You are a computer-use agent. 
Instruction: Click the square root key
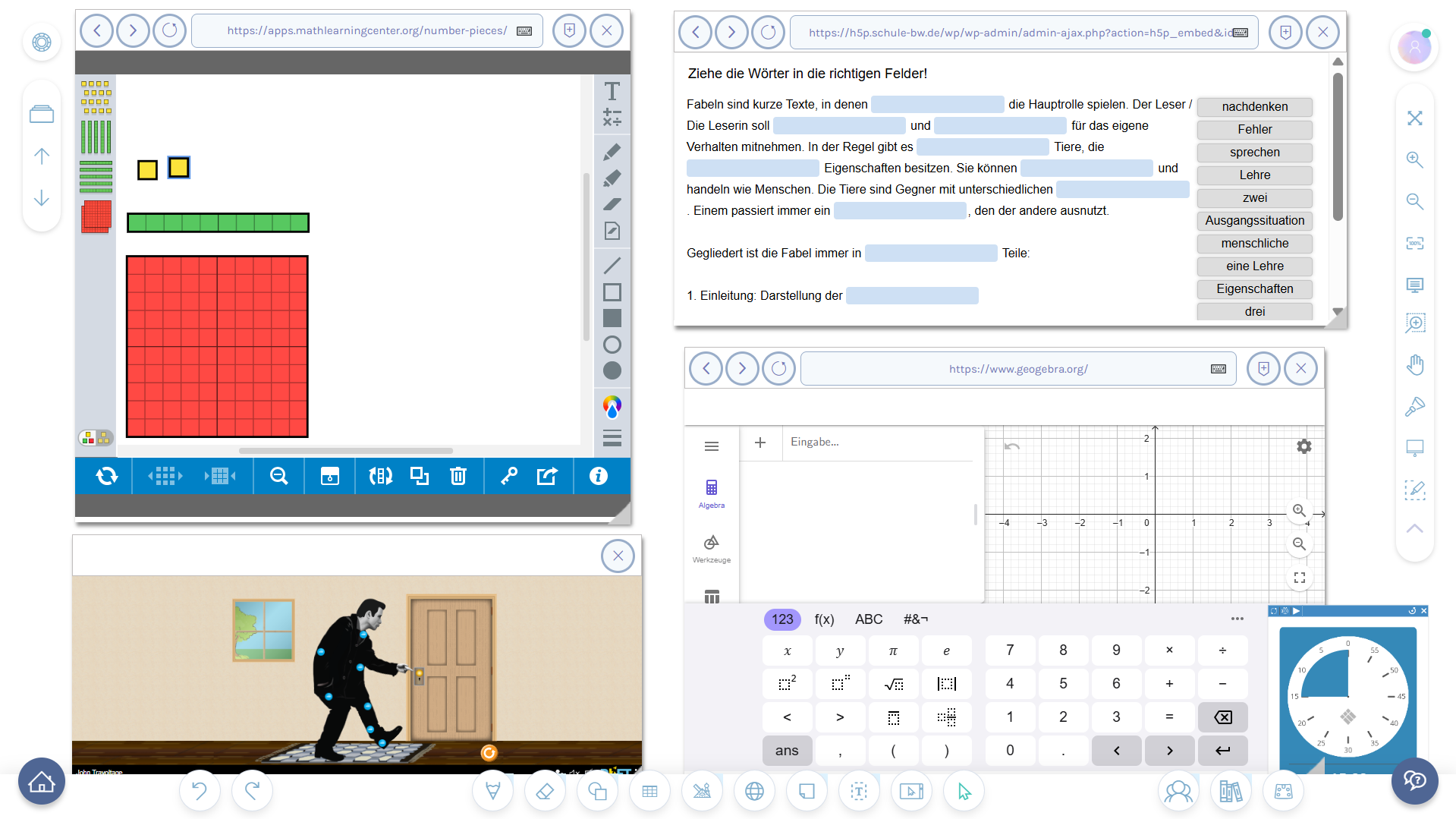(x=893, y=684)
